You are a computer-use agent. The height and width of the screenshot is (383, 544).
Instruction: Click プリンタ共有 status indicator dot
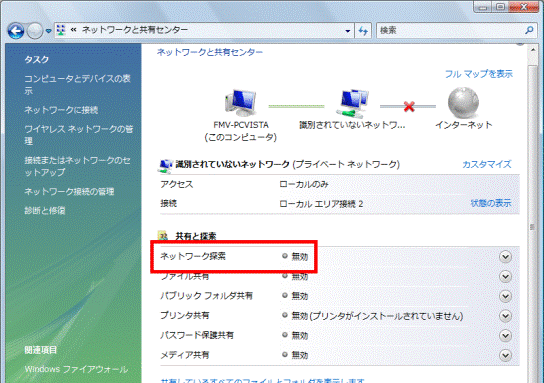(285, 315)
